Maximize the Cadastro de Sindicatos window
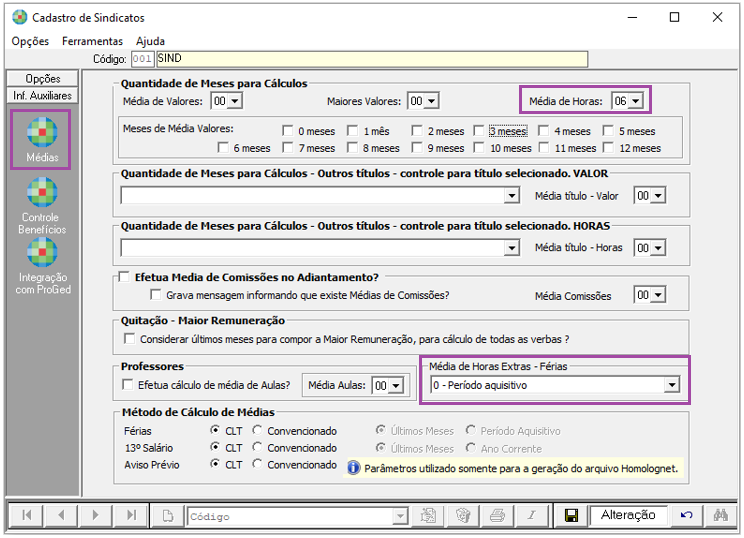 click(674, 18)
